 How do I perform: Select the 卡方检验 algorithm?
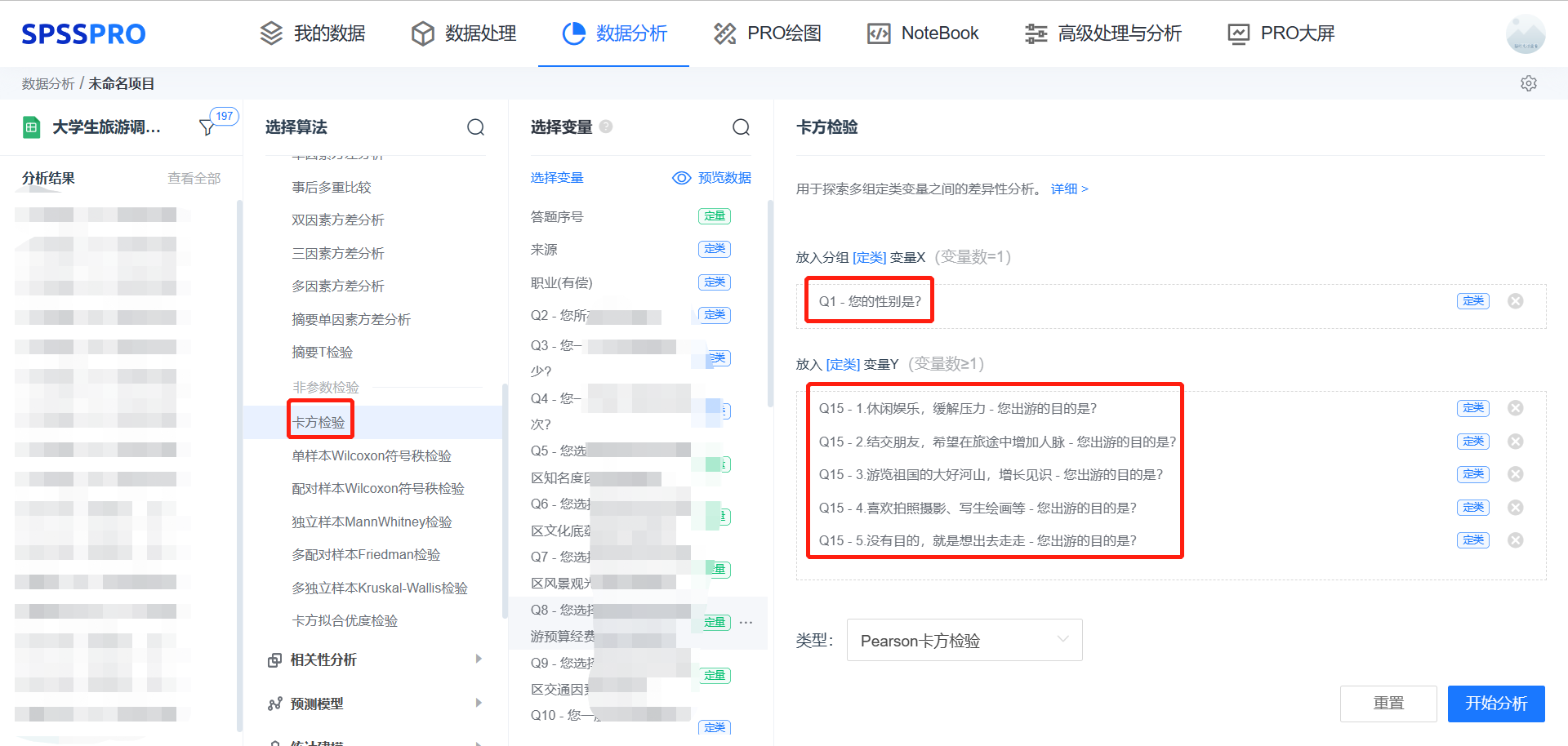pyautogui.click(x=318, y=422)
